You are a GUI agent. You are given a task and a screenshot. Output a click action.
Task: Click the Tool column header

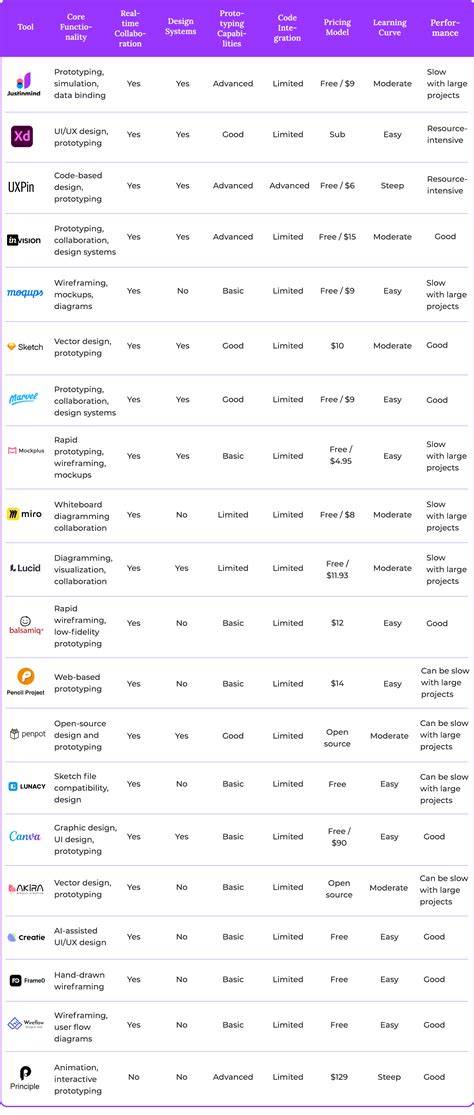point(25,28)
